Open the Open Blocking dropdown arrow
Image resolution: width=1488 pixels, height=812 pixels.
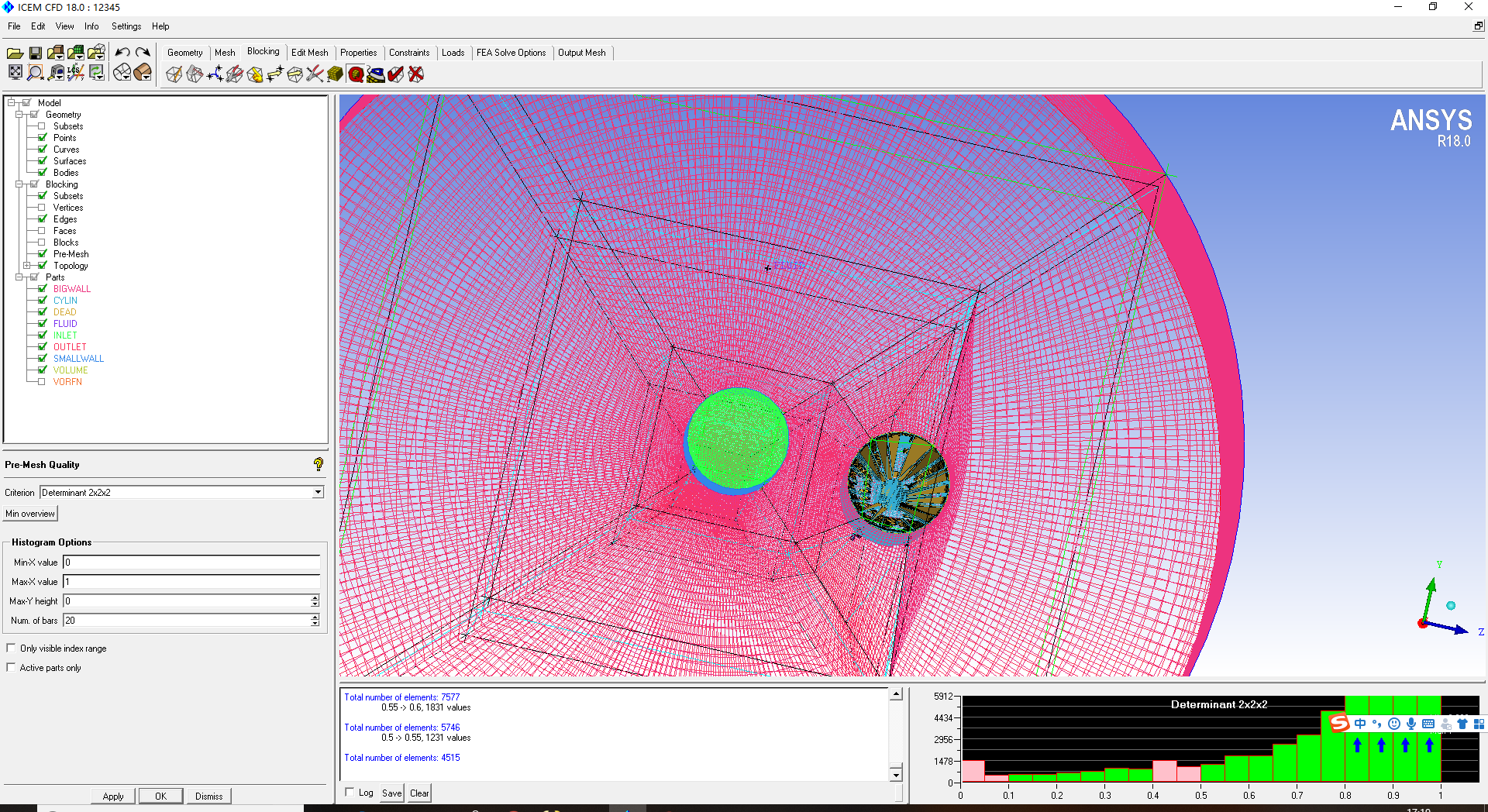coord(102,56)
